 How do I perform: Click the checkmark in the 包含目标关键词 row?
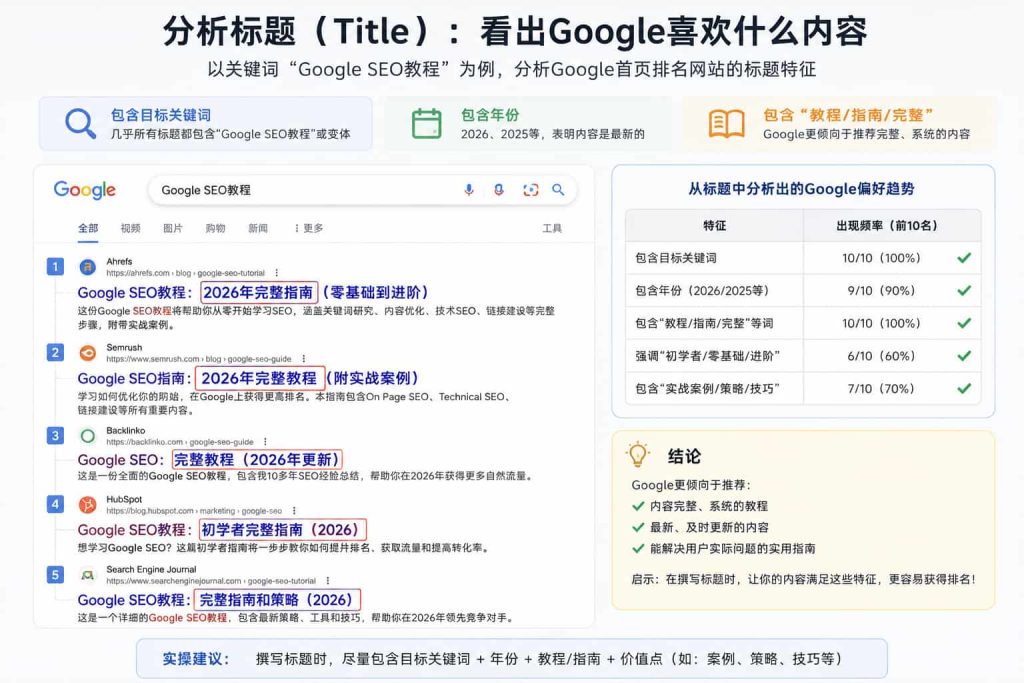964,258
